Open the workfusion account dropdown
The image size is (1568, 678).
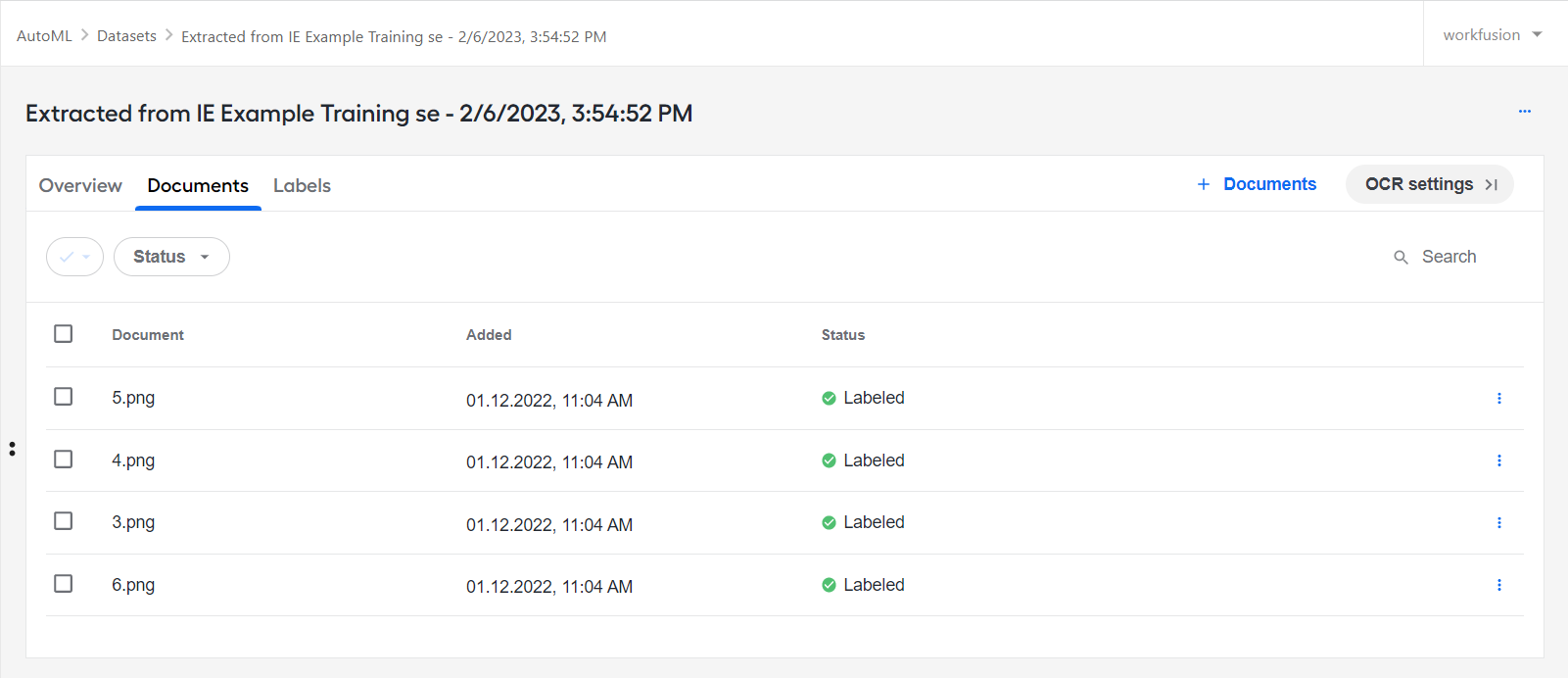tap(1493, 34)
